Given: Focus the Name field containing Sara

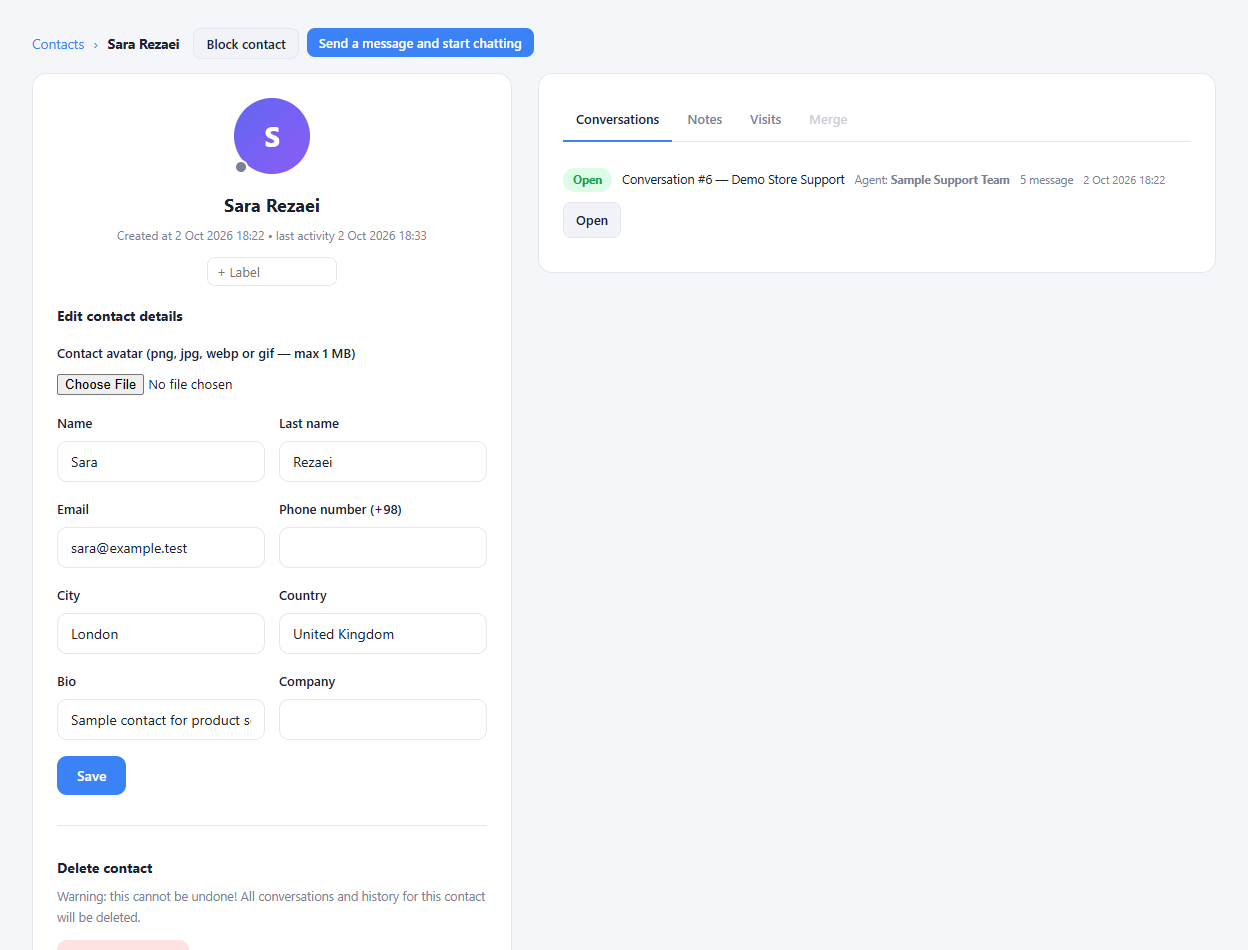Looking at the screenshot, I should [x=161, y=462].
